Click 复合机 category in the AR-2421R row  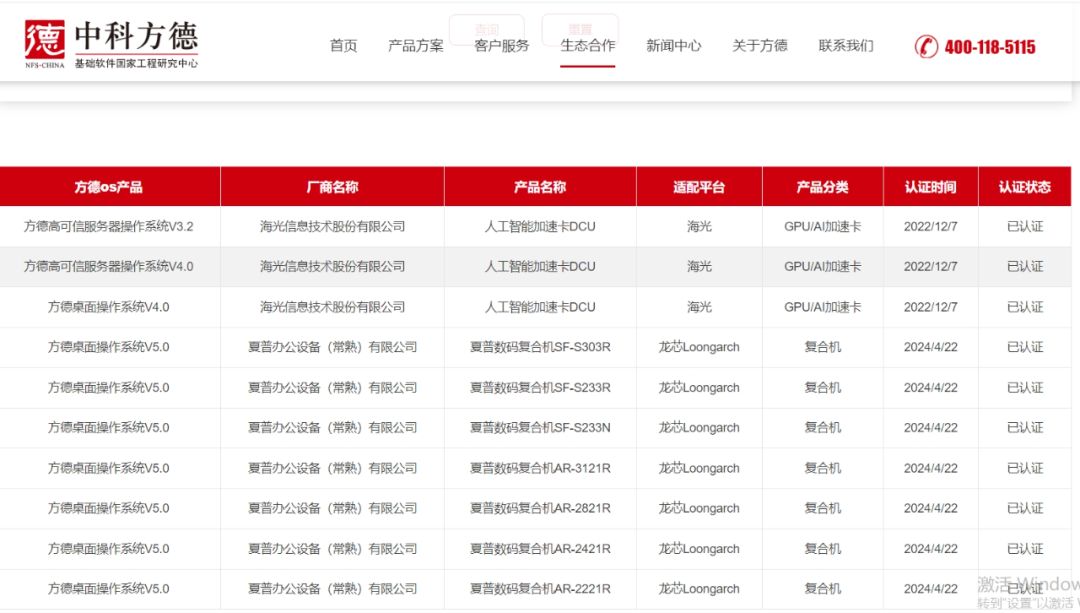coord(822,548)
